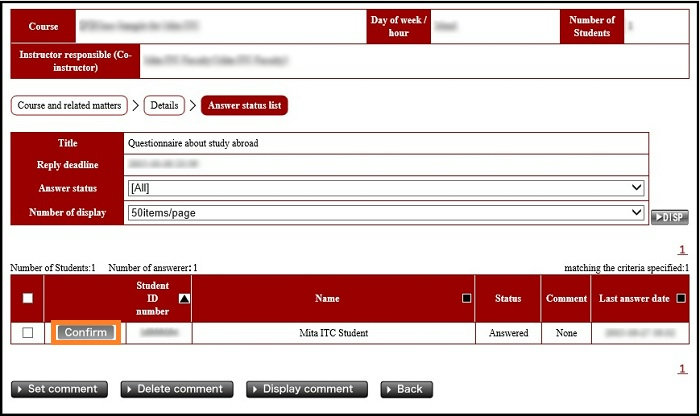Click sort icon beside Last answer date
700x416 pixels.
coord(681,298)
